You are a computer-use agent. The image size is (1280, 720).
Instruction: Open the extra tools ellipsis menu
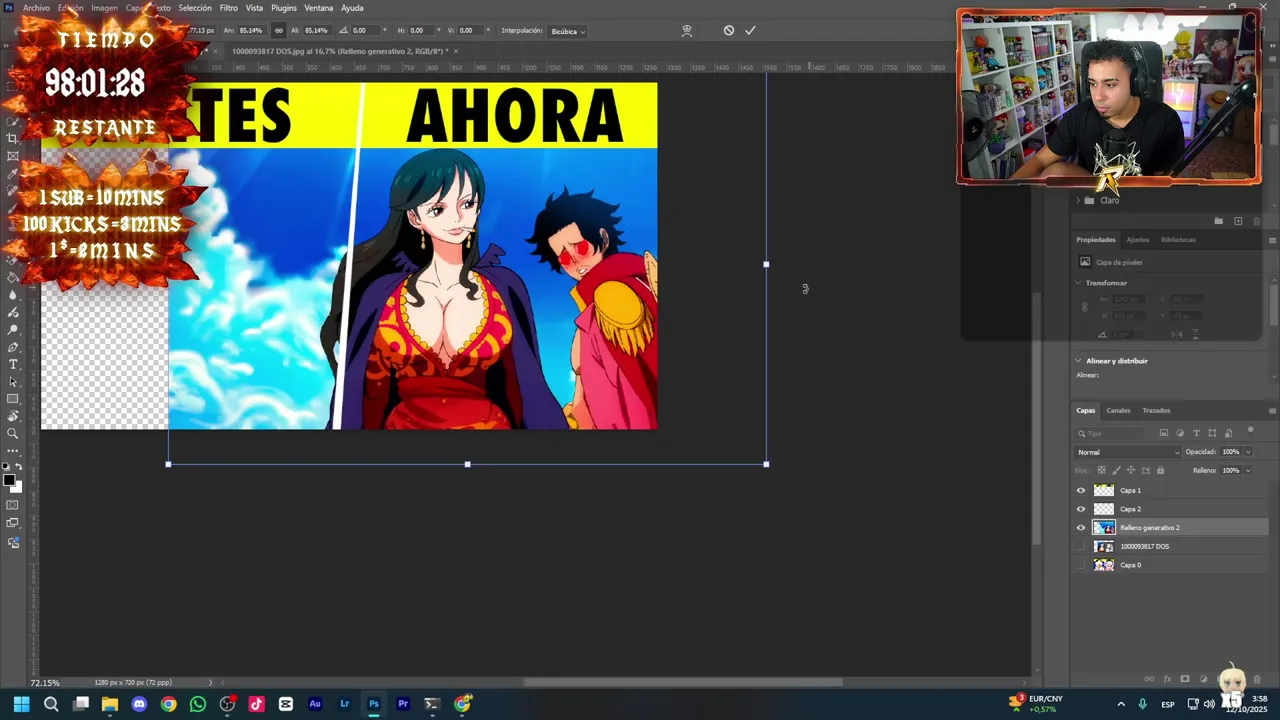pos(13,450)
